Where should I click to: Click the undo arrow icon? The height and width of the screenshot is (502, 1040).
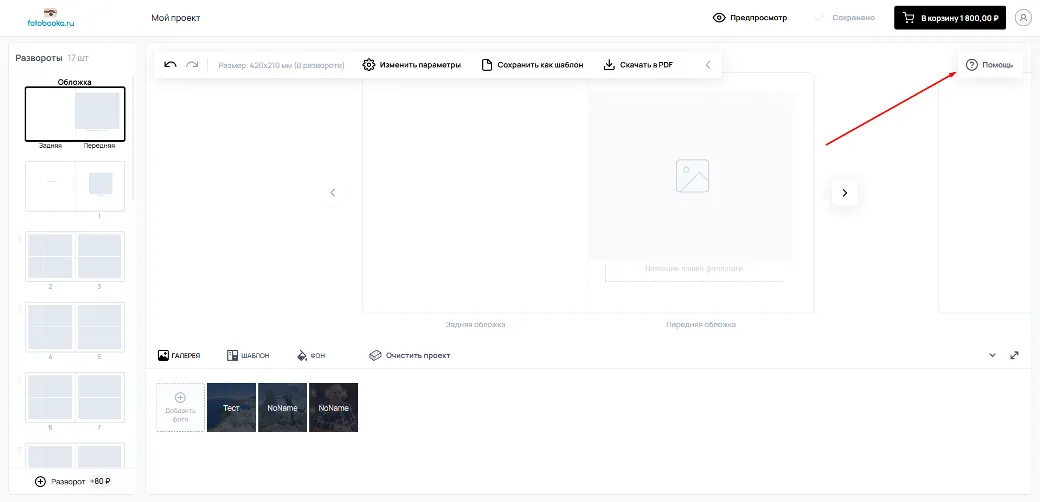pos(170,65)
